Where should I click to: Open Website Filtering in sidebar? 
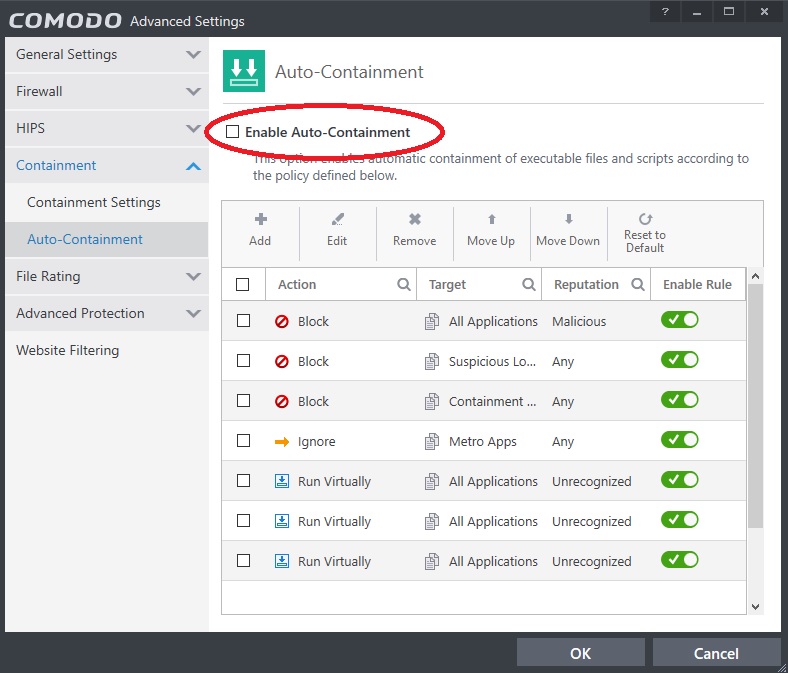67,350
